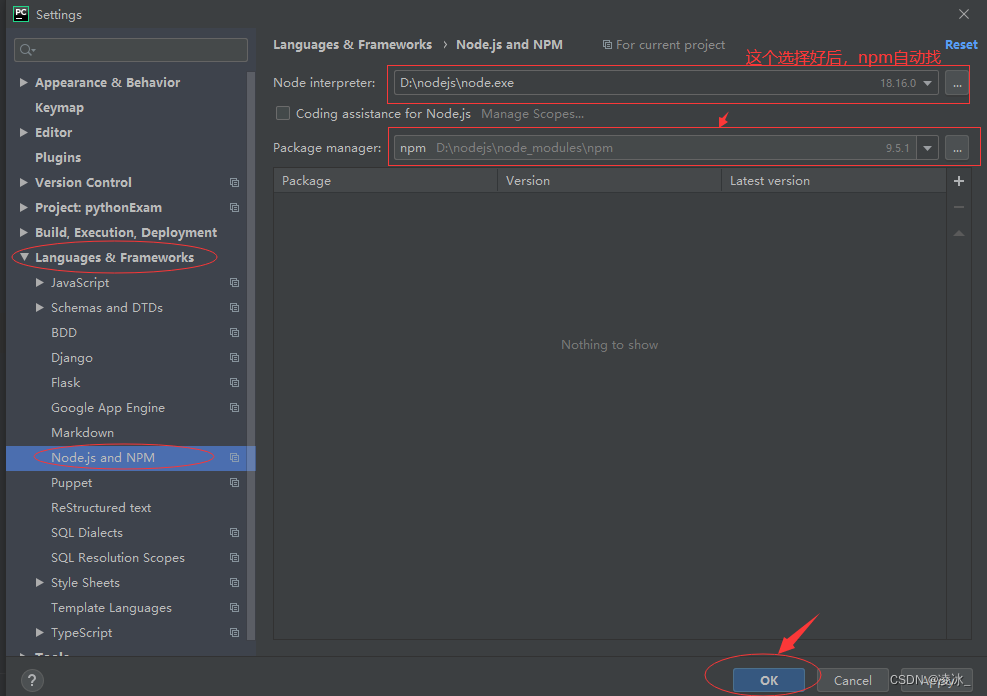Image resolution: width=987 pixels, height=696 pixels.
Task: Open the Node interpreter dropdown arrow
Action: click(927, 83)
